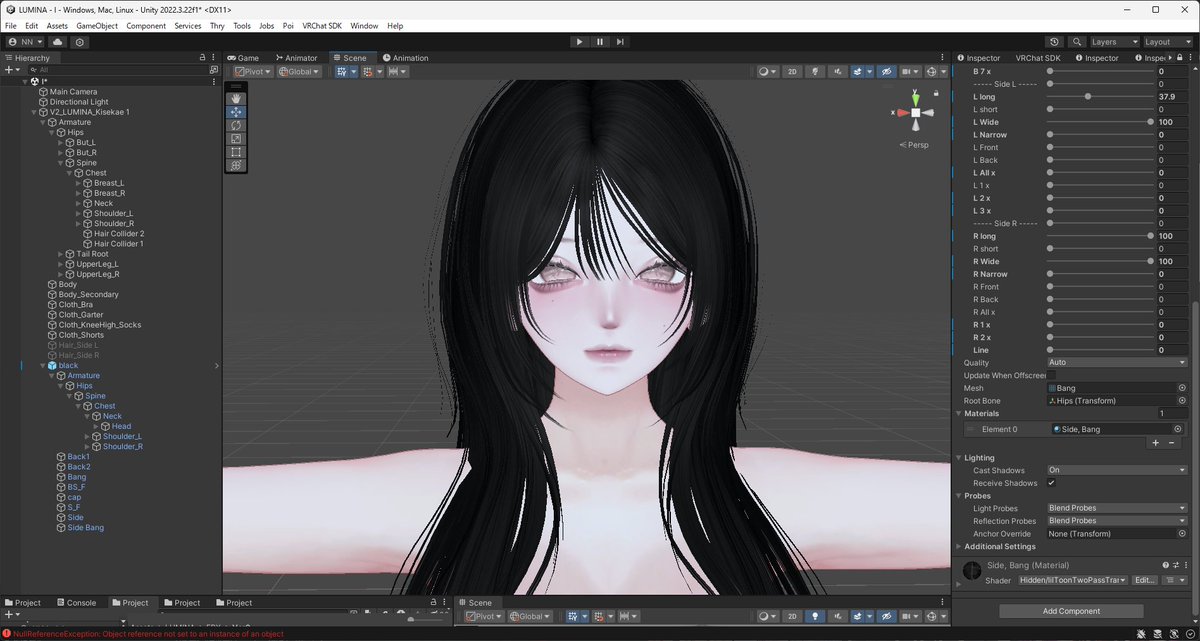Open the Layers dropdown
Screen dimensions: 1200x641
tap(1115, 42)
